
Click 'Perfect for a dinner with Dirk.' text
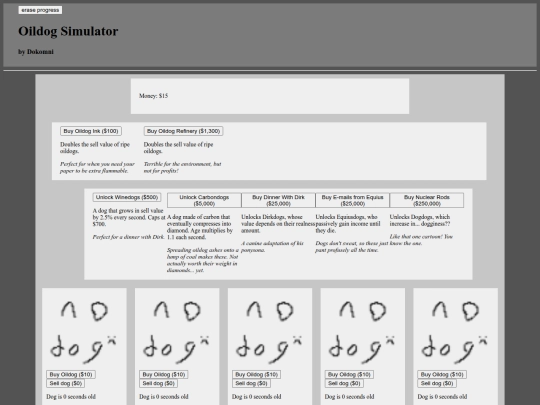pyautogui.click(x=128, y=237)
